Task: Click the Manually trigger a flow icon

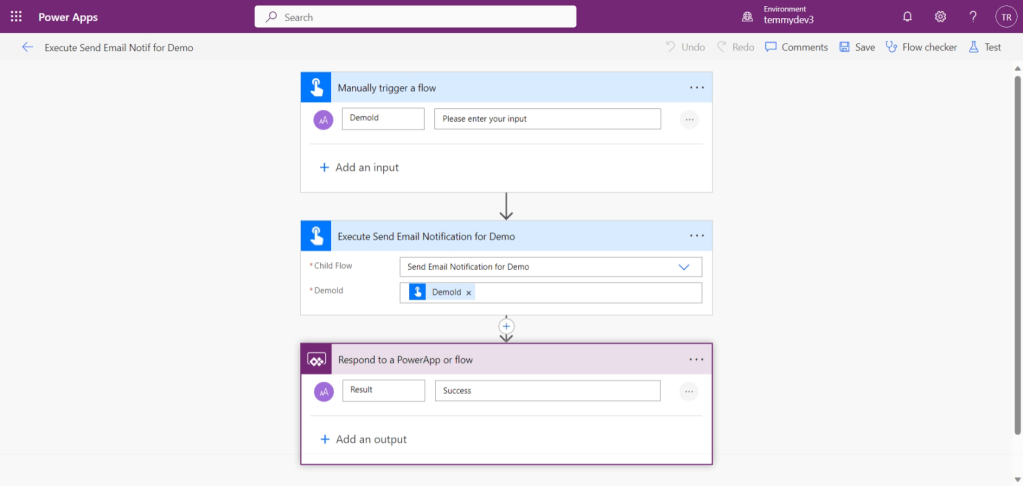Action: click(316, 87)
